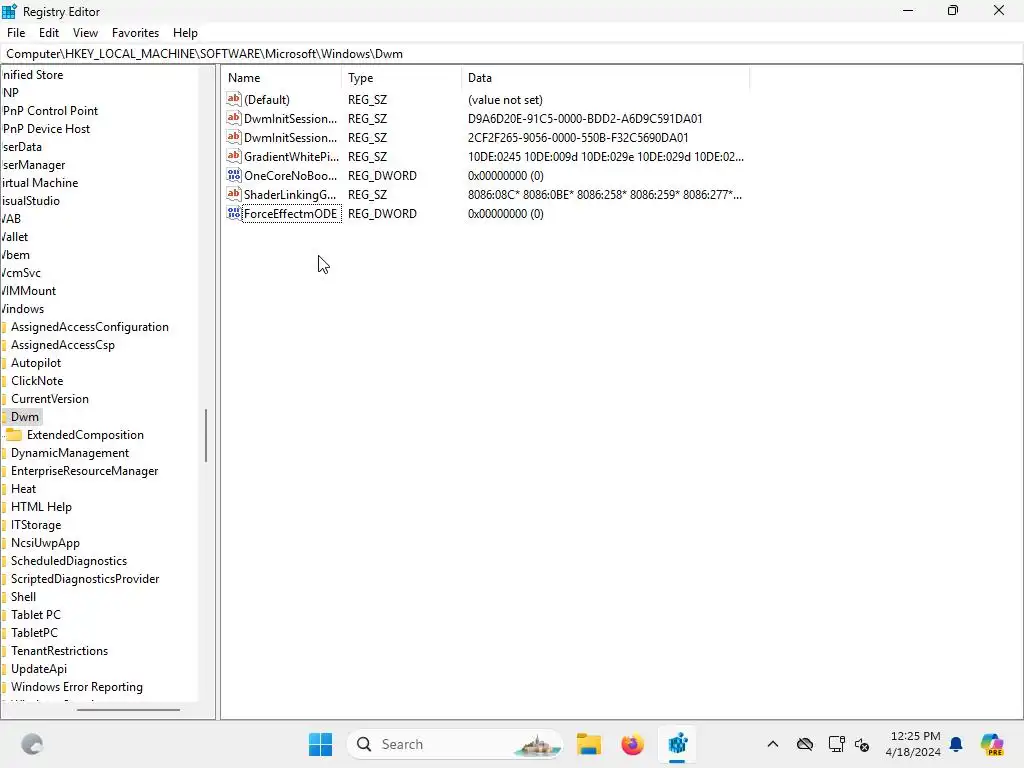Select the AssignedAccessConfiguration key
This screenshot has width=1024, height=768.
(89, 327)
